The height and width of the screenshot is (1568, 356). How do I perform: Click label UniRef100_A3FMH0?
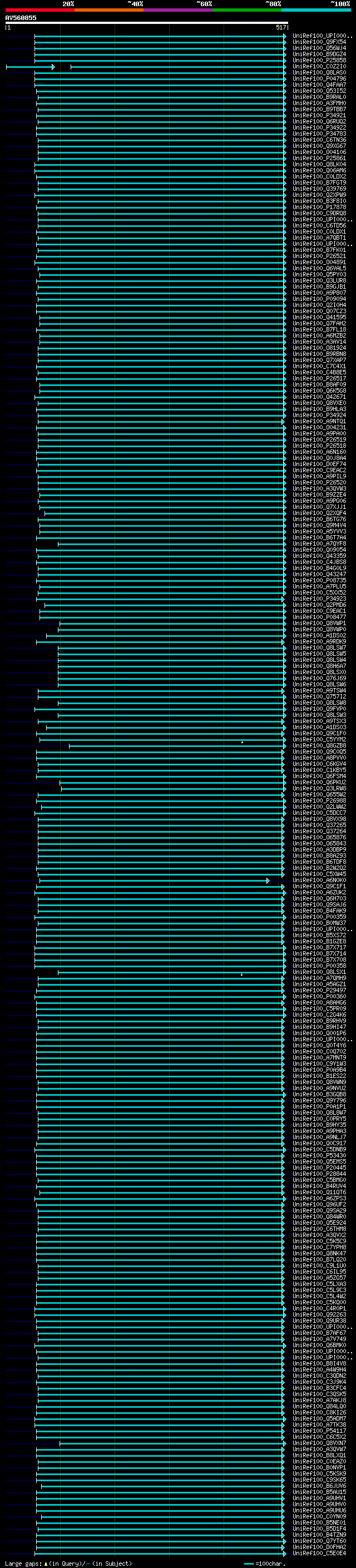click(x=319, y=103)
